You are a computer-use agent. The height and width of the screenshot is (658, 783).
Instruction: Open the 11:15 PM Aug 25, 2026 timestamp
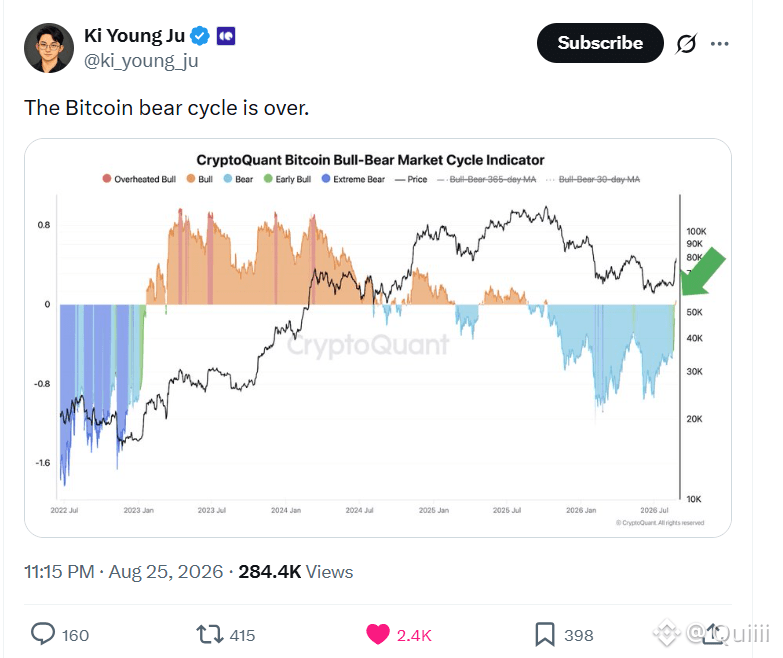(x=124, y=572)
